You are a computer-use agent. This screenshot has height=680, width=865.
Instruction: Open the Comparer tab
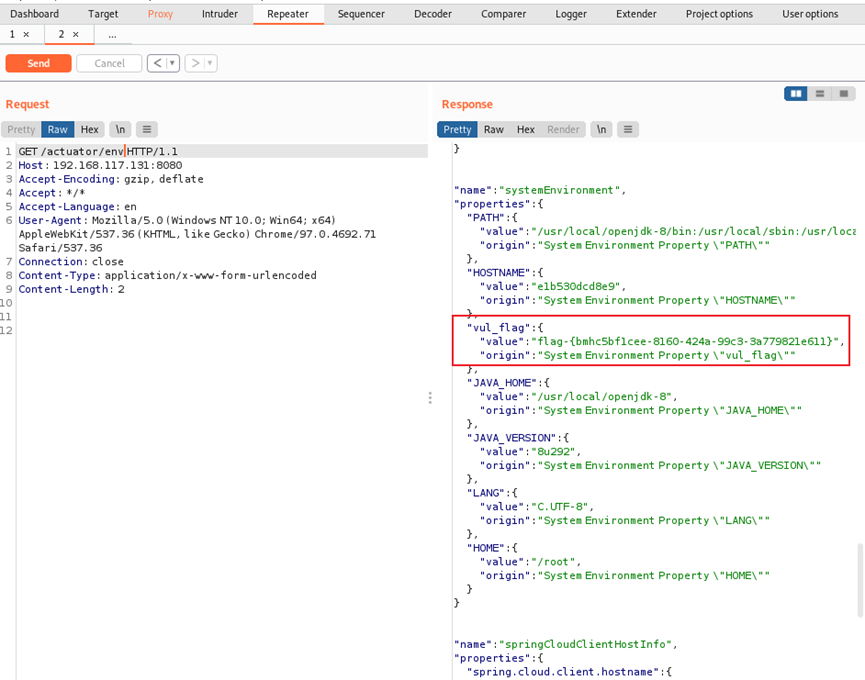504,14
